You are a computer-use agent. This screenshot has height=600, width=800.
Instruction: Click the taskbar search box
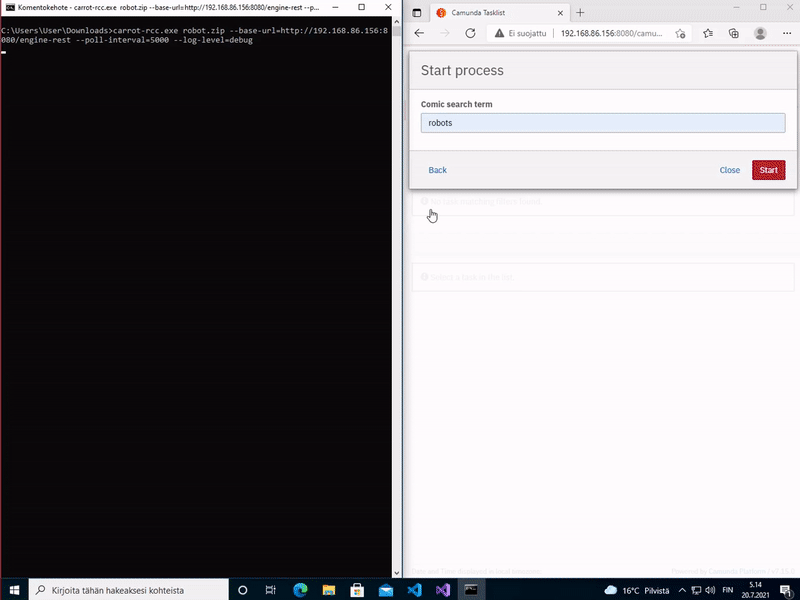pos(129,590)
